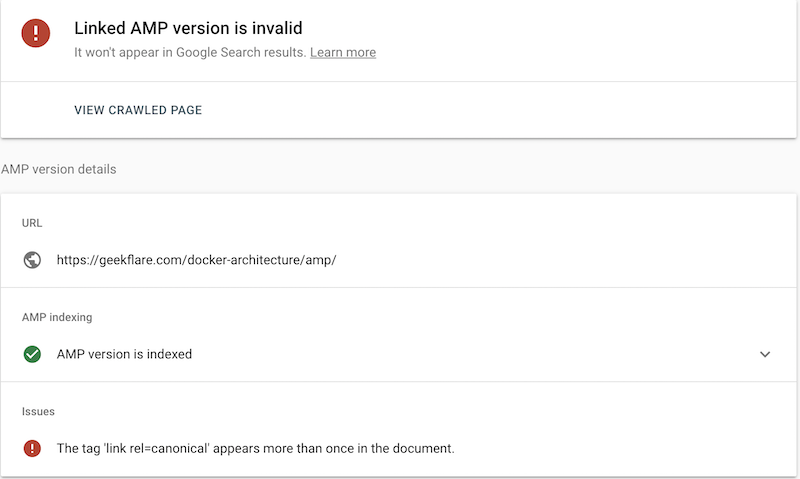Click the VIEW CRAWLED PAGE button
Viewport: 800px width, 479px height.
pyautogui.click(x=138, y=110)
